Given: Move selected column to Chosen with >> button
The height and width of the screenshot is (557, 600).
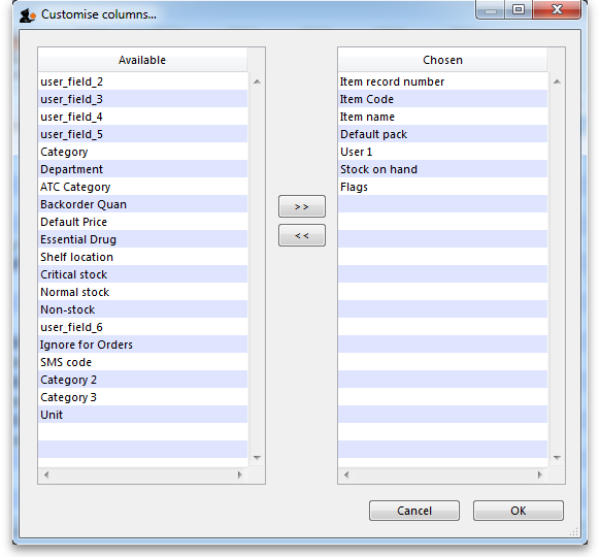Looking at the screenshot, I should [301, 207].
